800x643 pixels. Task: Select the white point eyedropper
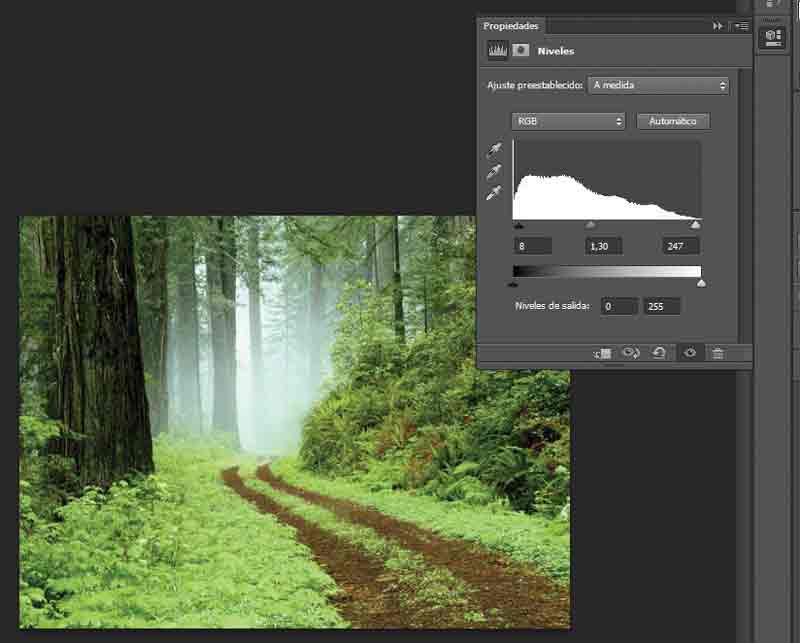coord(494,193)
